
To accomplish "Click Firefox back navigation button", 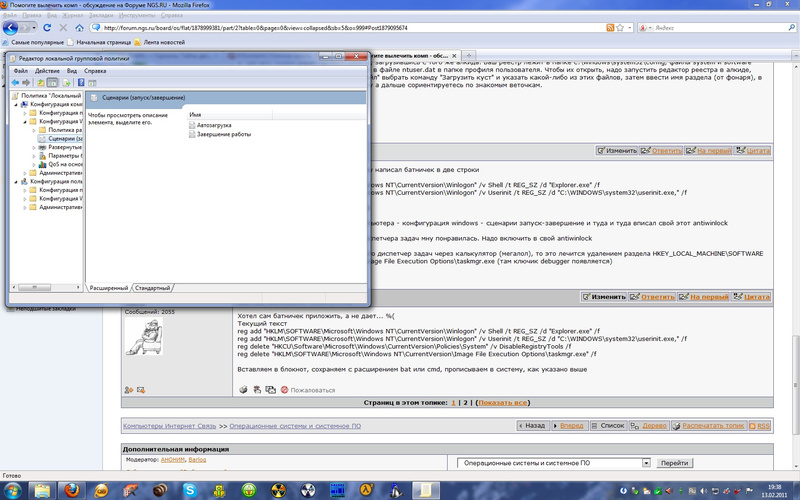I will (x=10, y=28).
